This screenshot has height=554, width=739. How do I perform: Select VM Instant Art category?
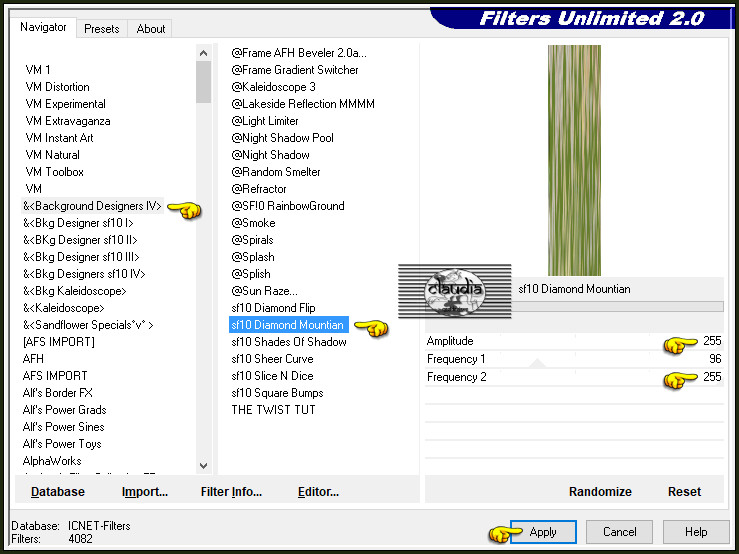click(59, 138)
